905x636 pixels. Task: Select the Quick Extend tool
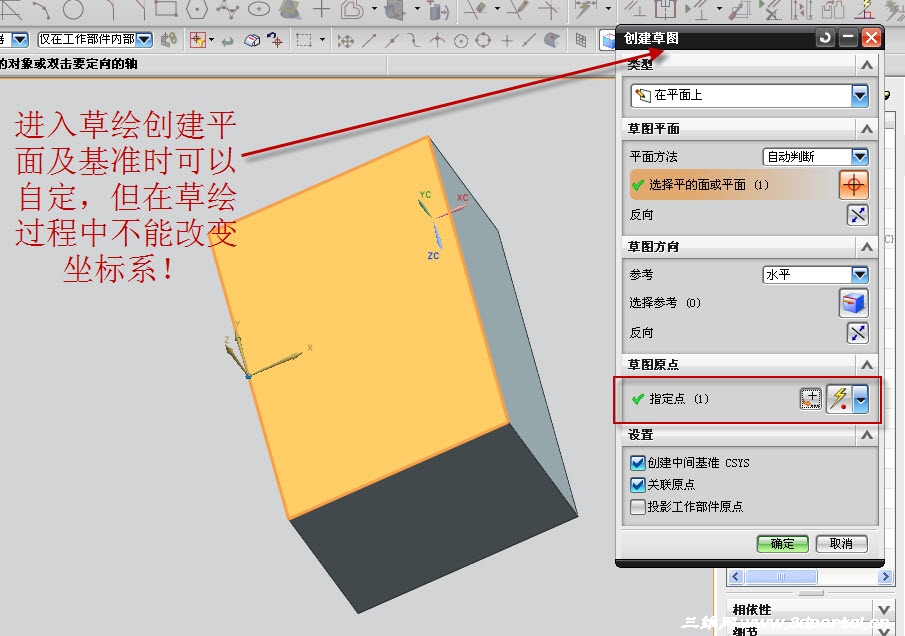tap(517, 9)
